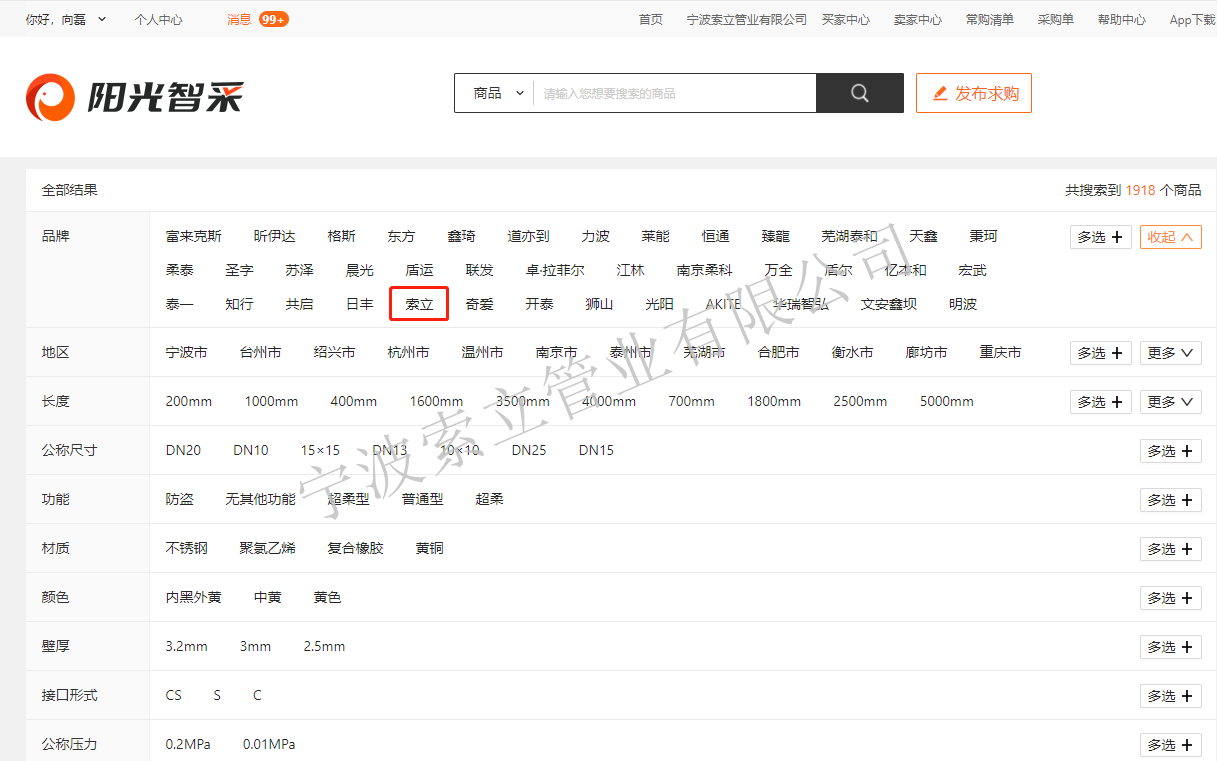Expand 更多 options for 长度 filter
Image resolution: width=1217 pixels, height=761 pixels.
pyautogui.click(x=1170, y=401)
